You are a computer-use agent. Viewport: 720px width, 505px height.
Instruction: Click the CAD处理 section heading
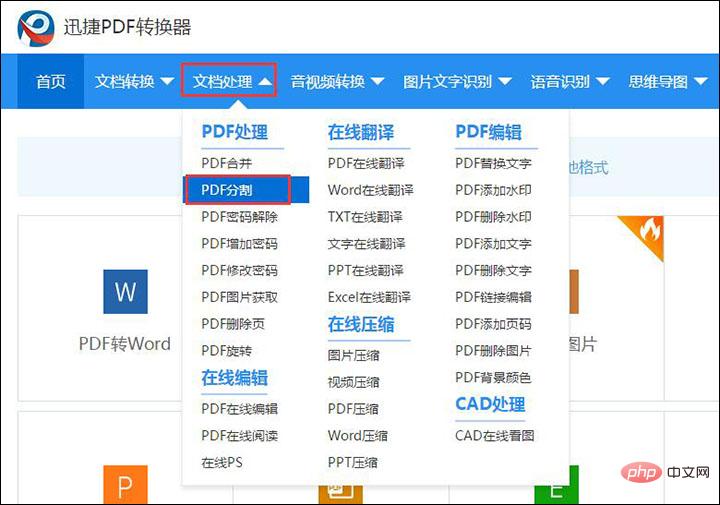[x=490, y=404]
